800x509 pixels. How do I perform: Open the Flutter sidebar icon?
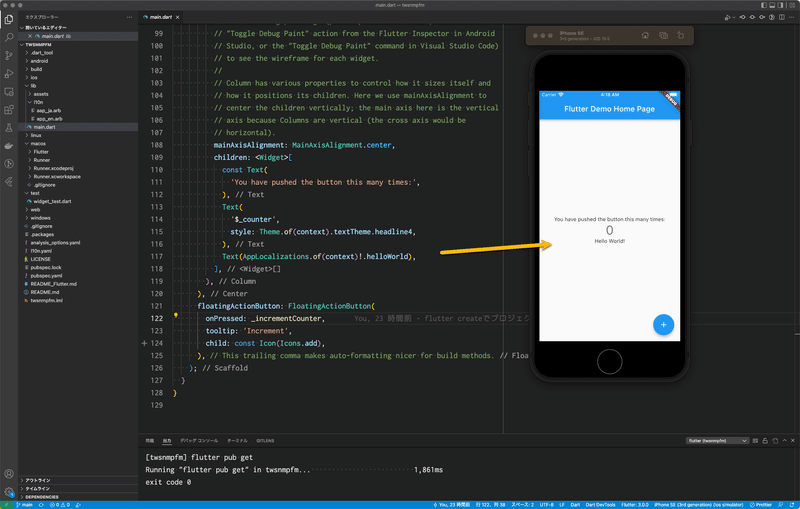(x=9, y=182)
